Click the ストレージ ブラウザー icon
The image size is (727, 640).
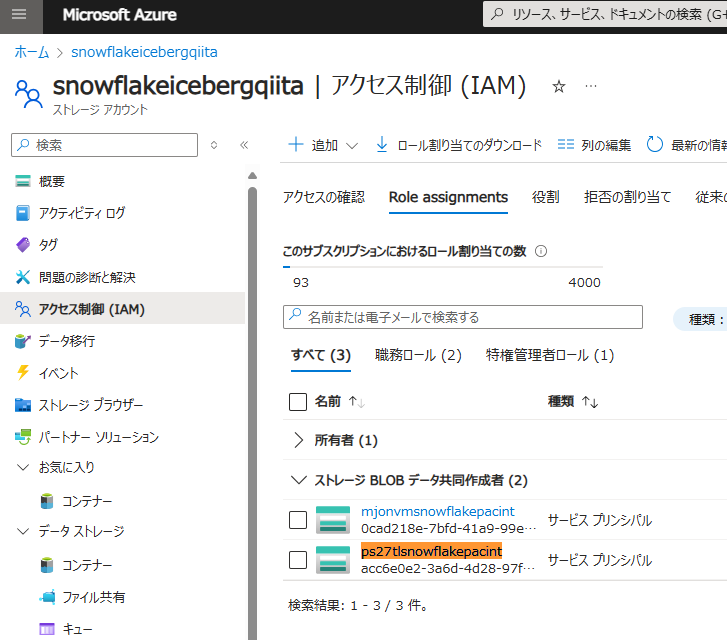tap(23, 405)
